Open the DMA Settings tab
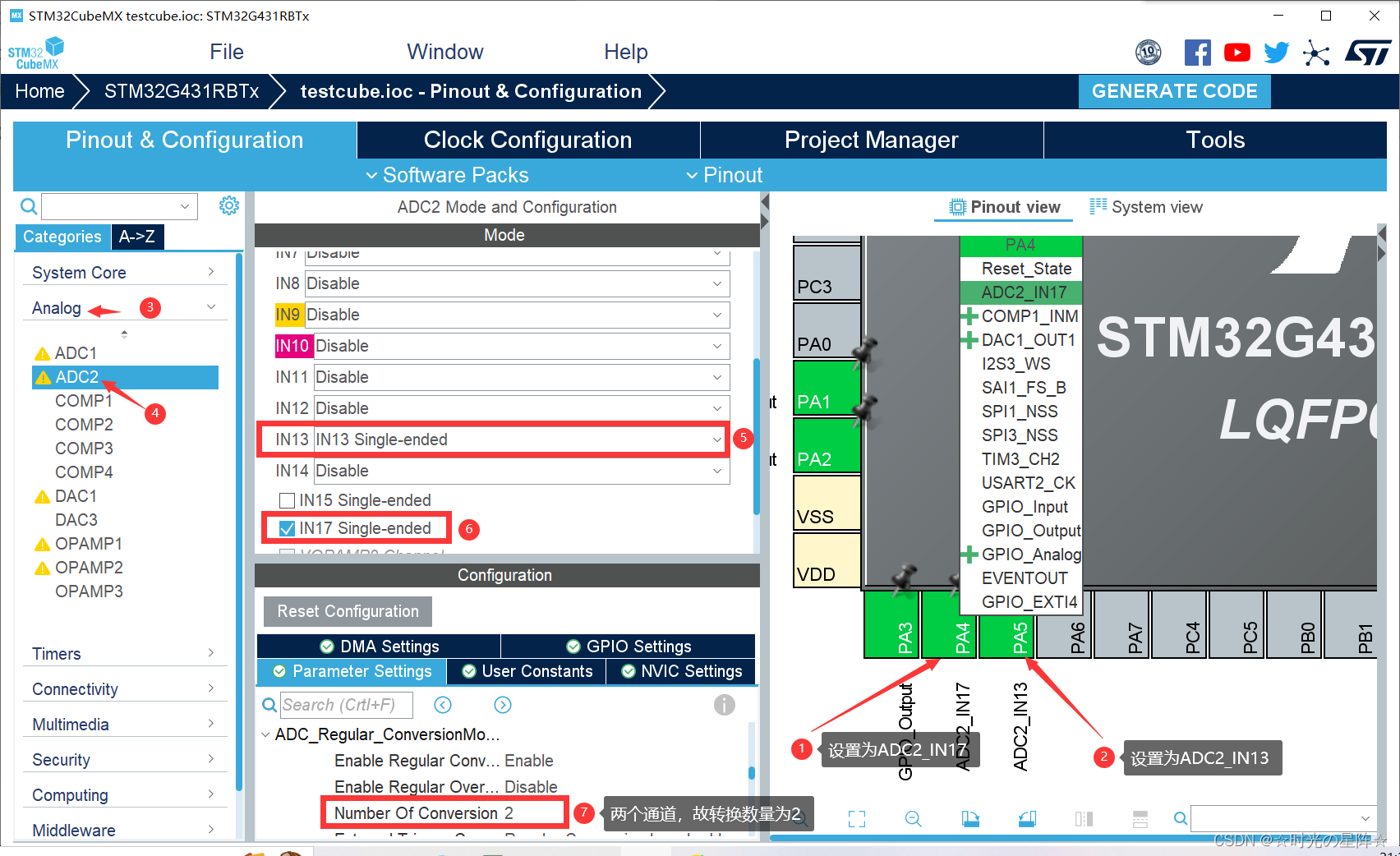Image resolution: width=1400 pixels, height=856 pixels. [379, 647]
